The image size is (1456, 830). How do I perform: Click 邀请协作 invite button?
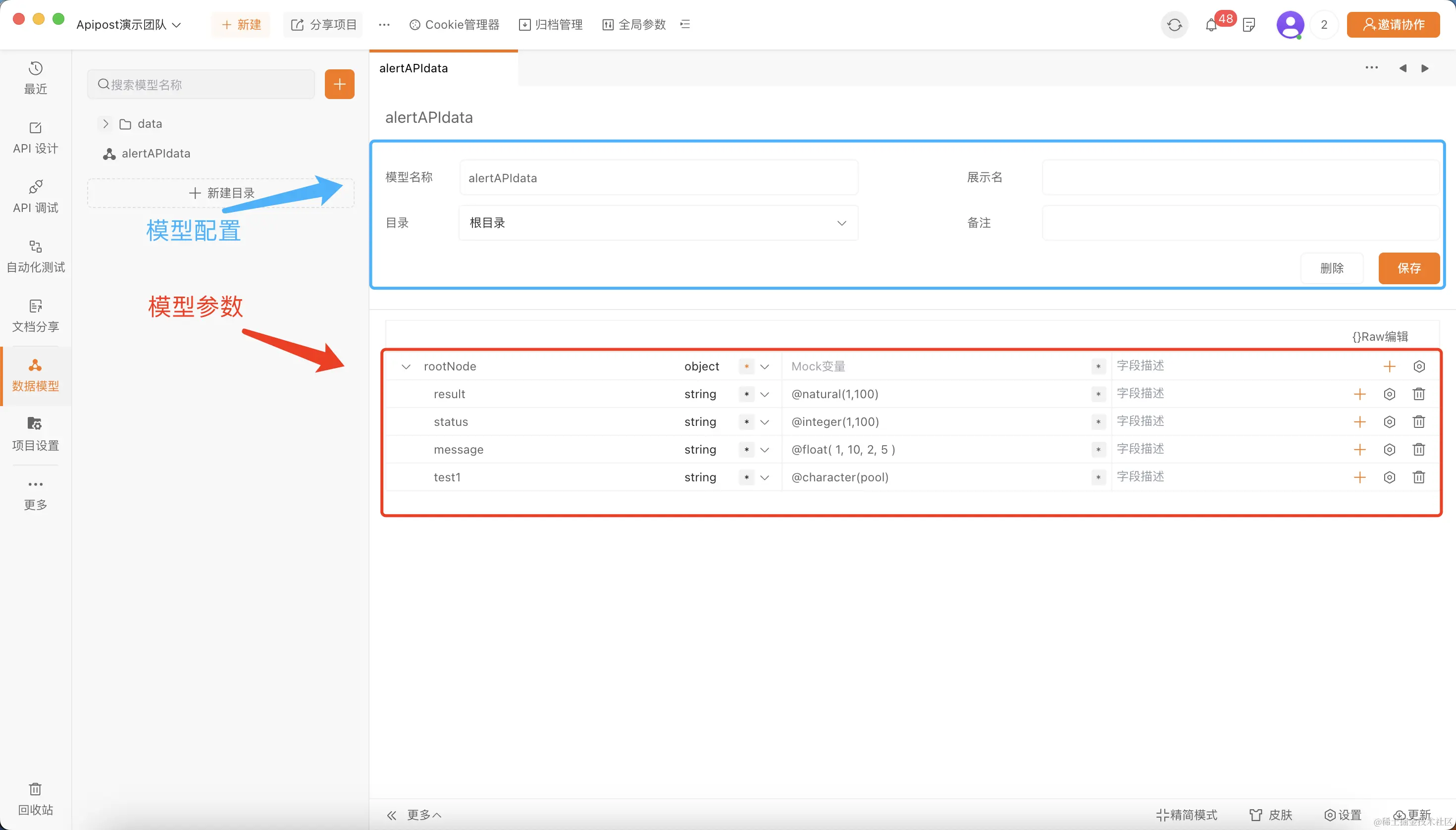[x=1393, y=24]
